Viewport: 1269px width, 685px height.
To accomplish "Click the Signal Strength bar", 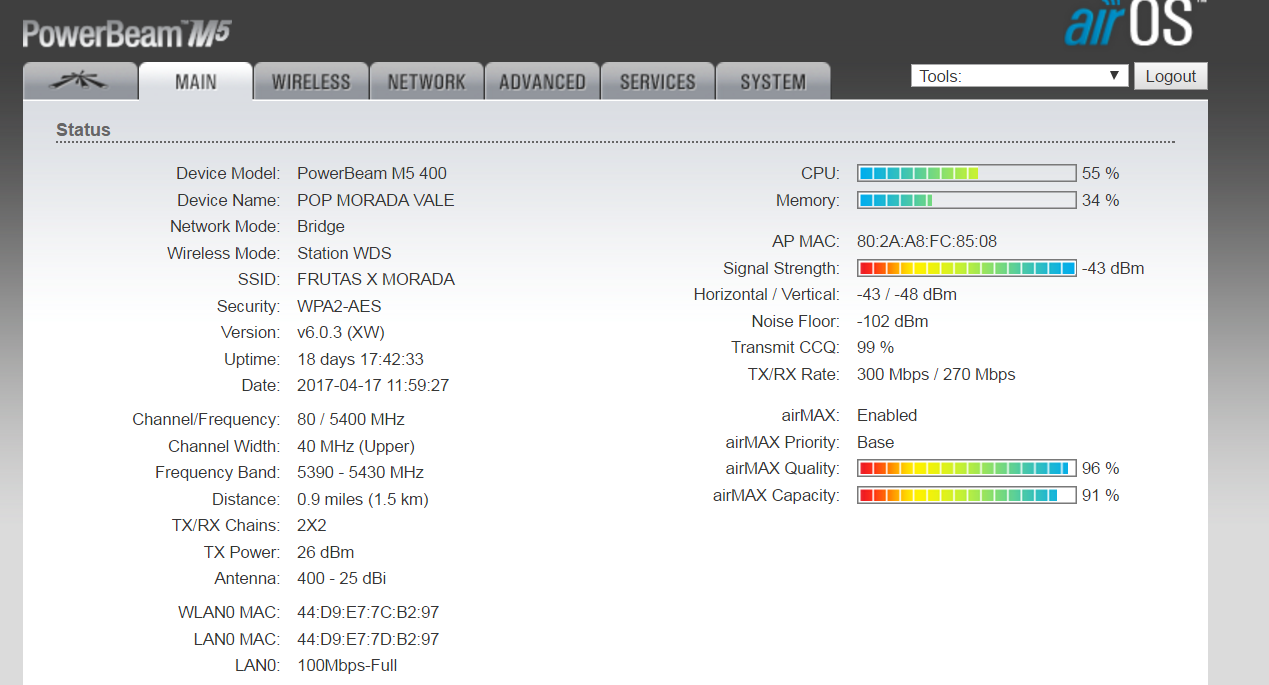I will [x=967, y=268].
